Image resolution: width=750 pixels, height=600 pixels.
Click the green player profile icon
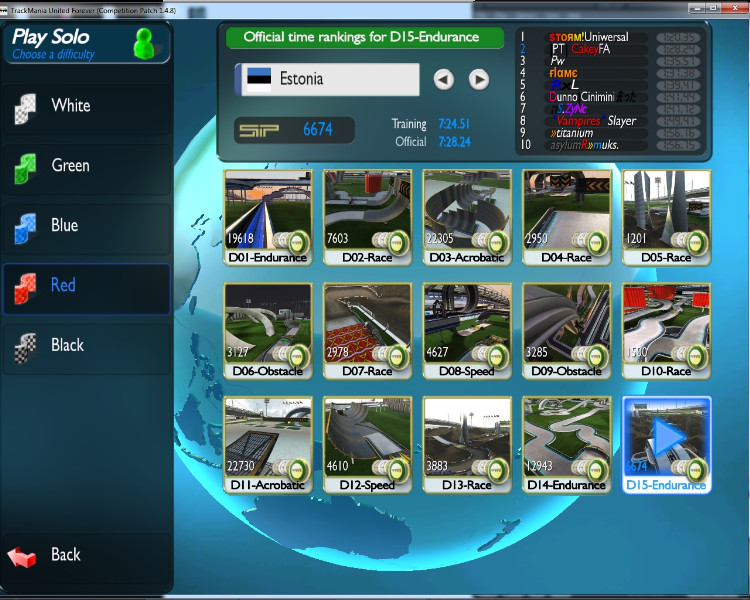[146, 44]
